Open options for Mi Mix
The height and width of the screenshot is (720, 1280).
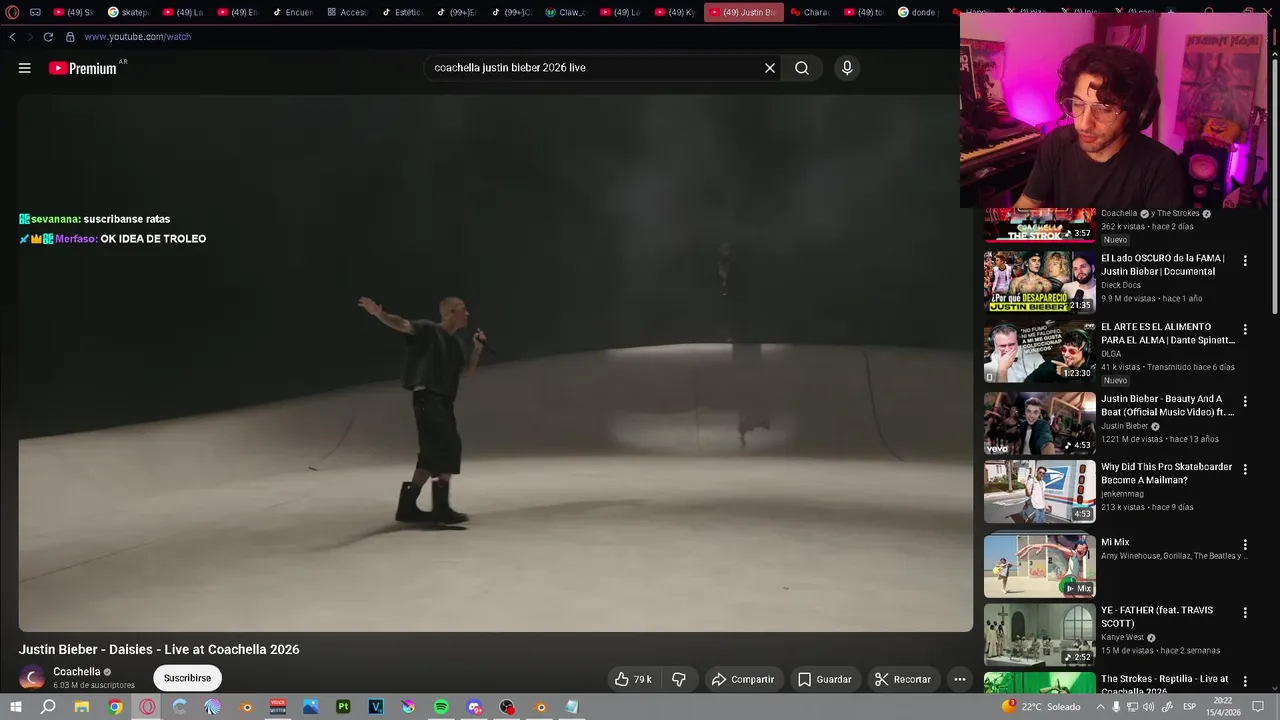pos(1245,545)
